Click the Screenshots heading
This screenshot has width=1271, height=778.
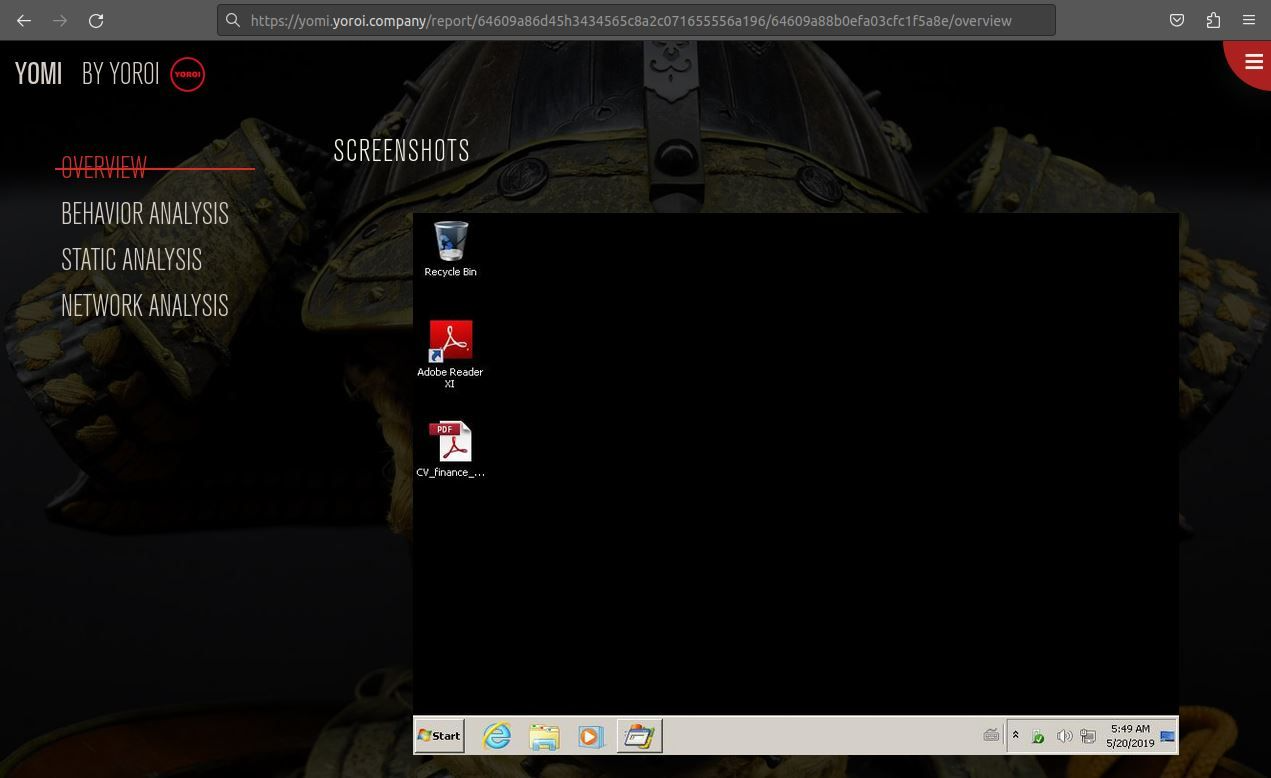pyautogui.click(x=402, y=151)
